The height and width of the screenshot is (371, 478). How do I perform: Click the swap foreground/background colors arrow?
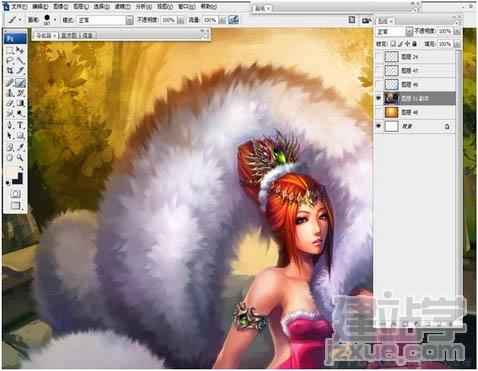21,168
